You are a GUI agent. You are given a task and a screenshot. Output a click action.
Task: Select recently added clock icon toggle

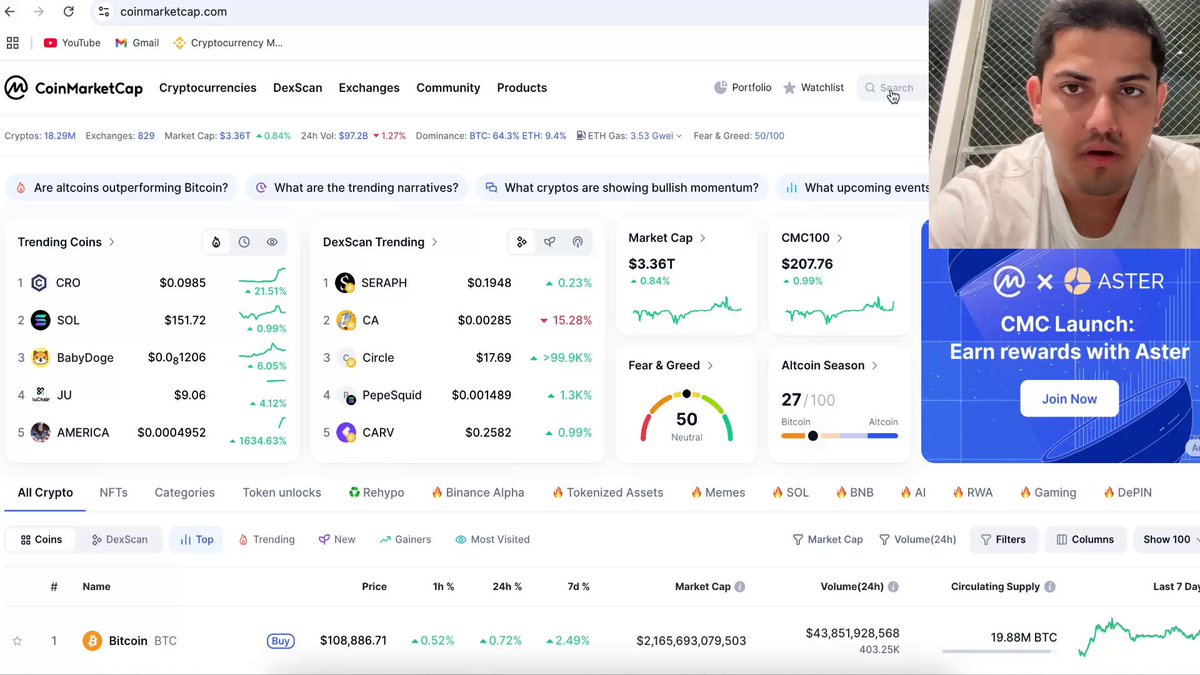click(244, 242)
